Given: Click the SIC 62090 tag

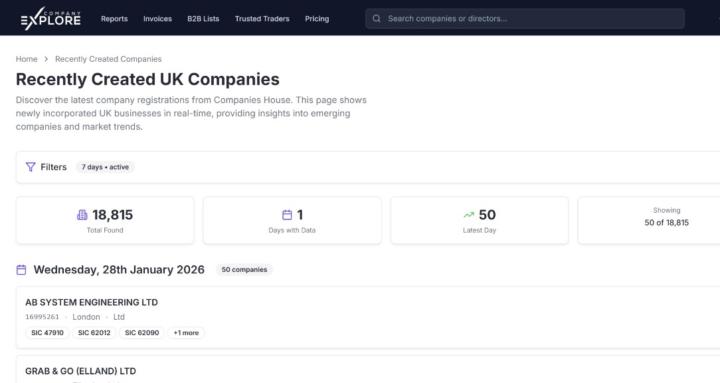Looking at the screenshot, I should pyautogui.click(x=142, y=332).
